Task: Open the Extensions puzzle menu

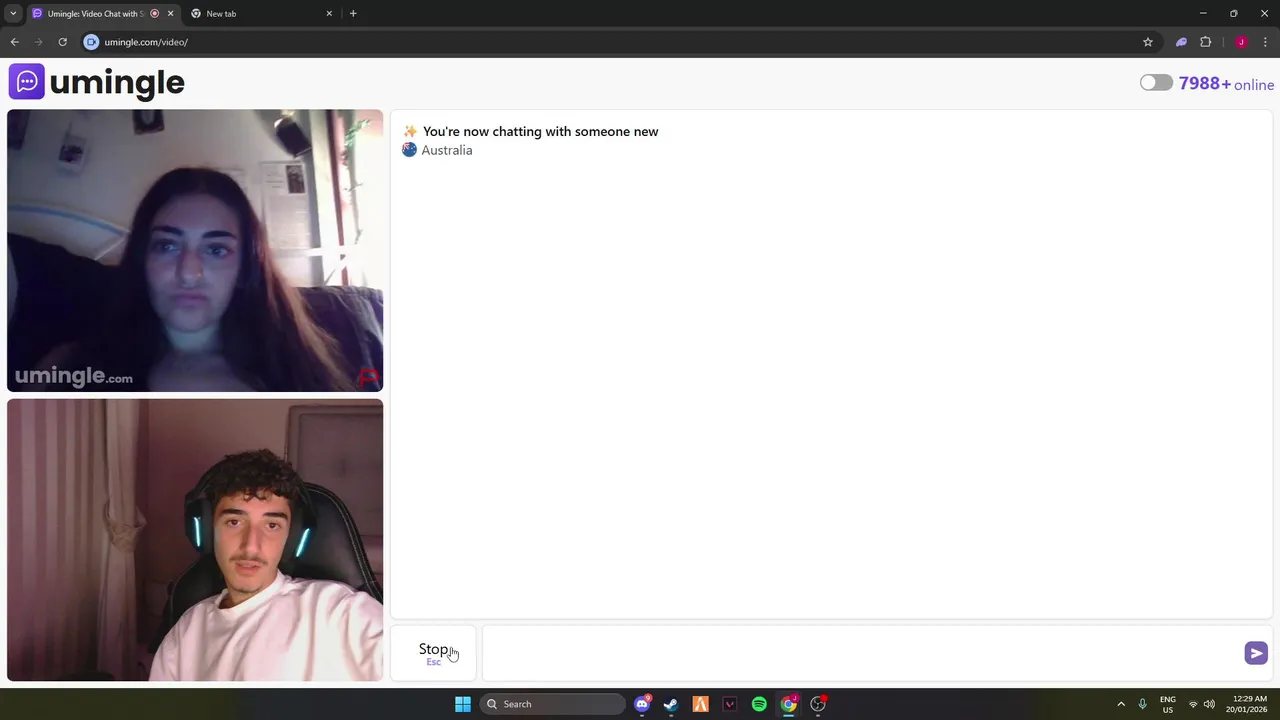Action: 1205,42
